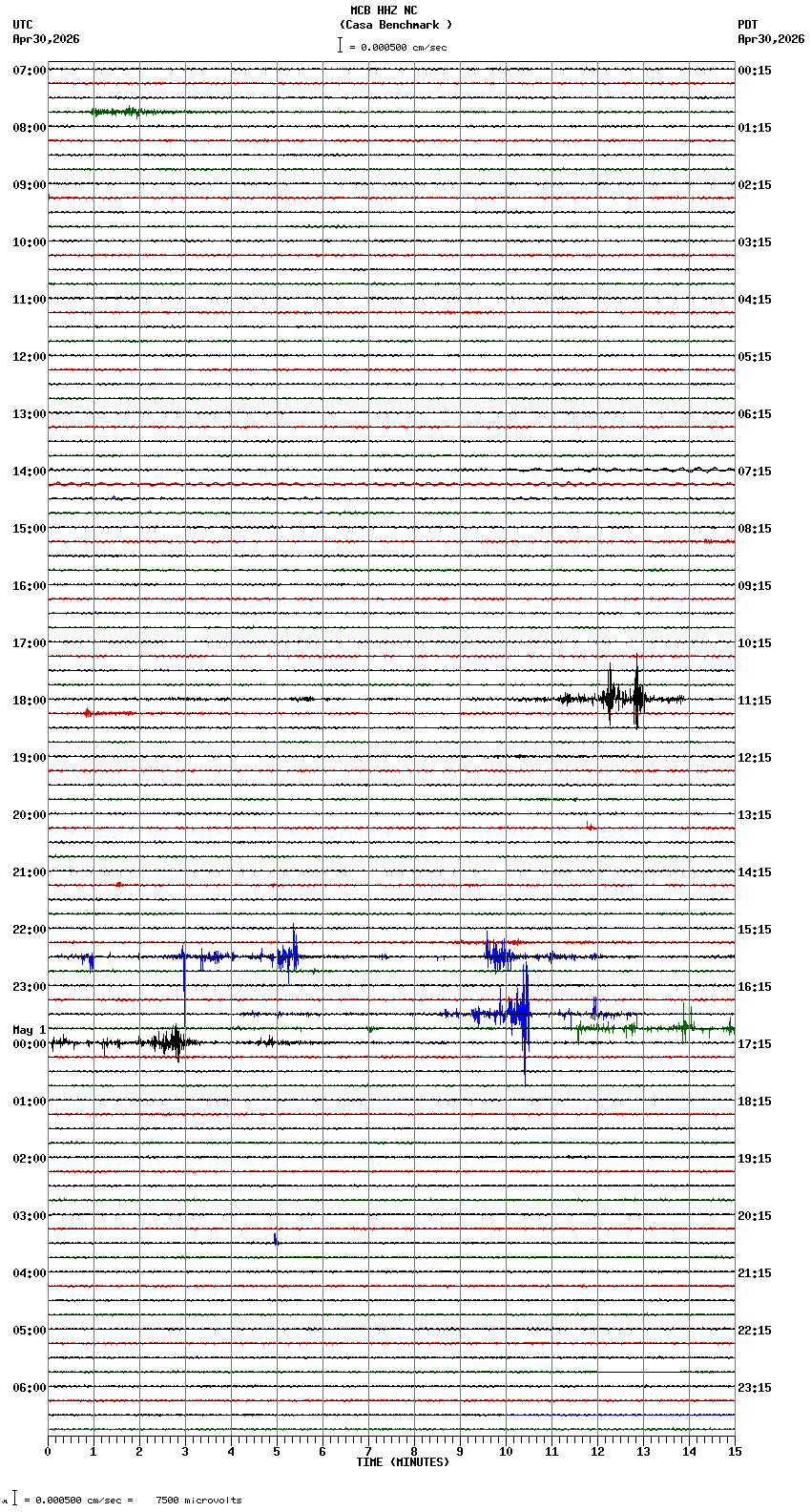The image size is (811, 1512).
Task: Click the '14:00' UTC time label
Action: tap(30, 472)
